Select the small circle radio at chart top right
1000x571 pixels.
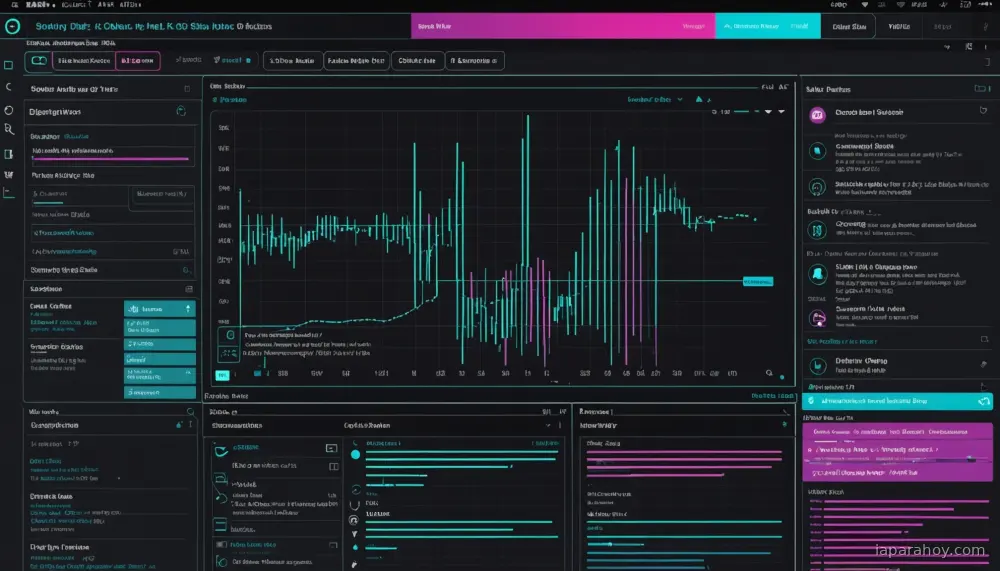tap(714, 112)
